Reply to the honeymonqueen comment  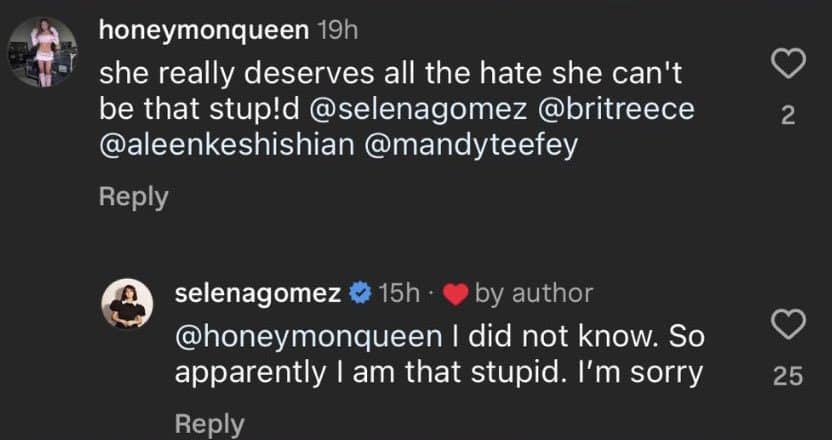coord(134,197)
